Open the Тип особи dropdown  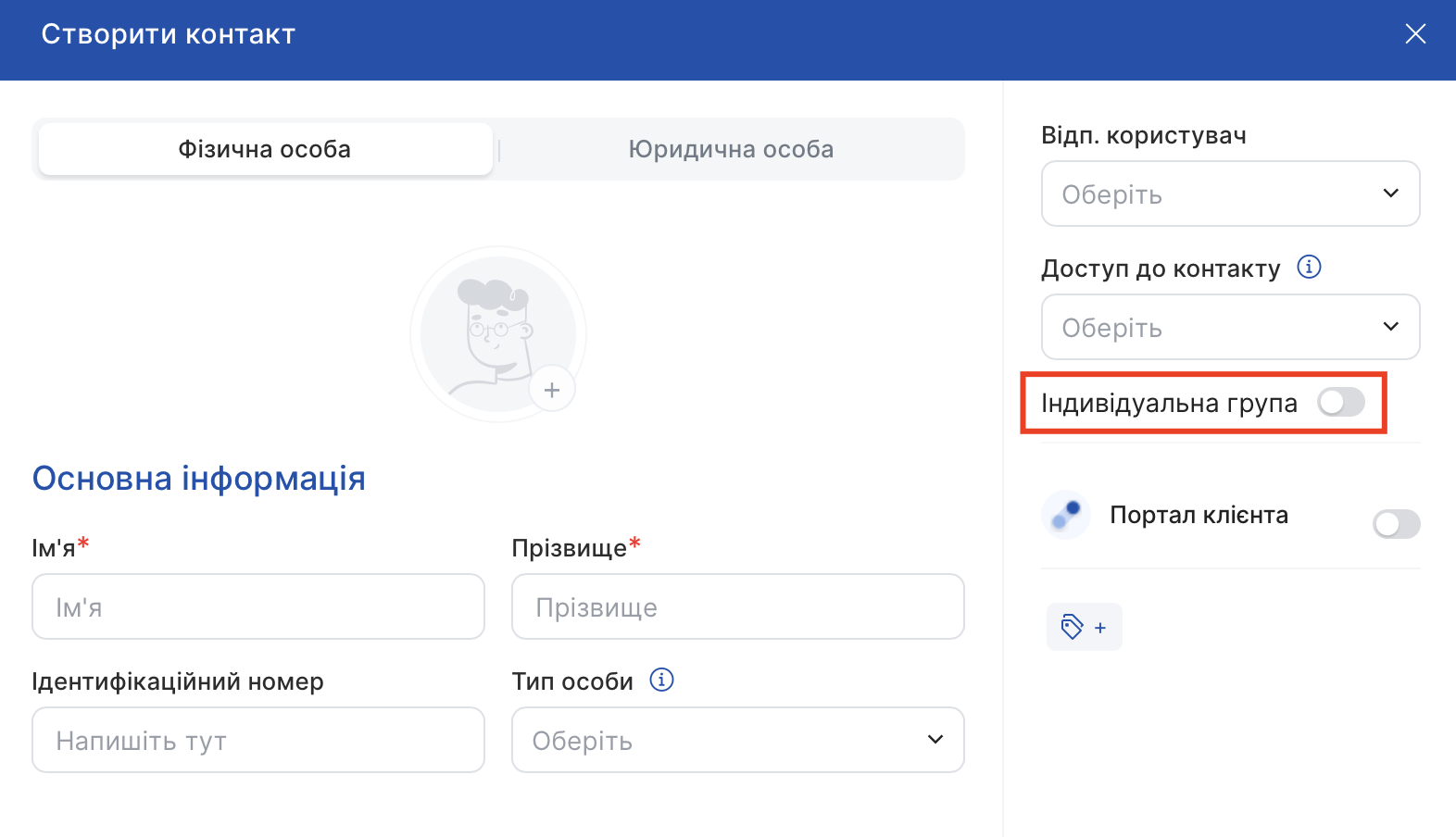[737, 740]
